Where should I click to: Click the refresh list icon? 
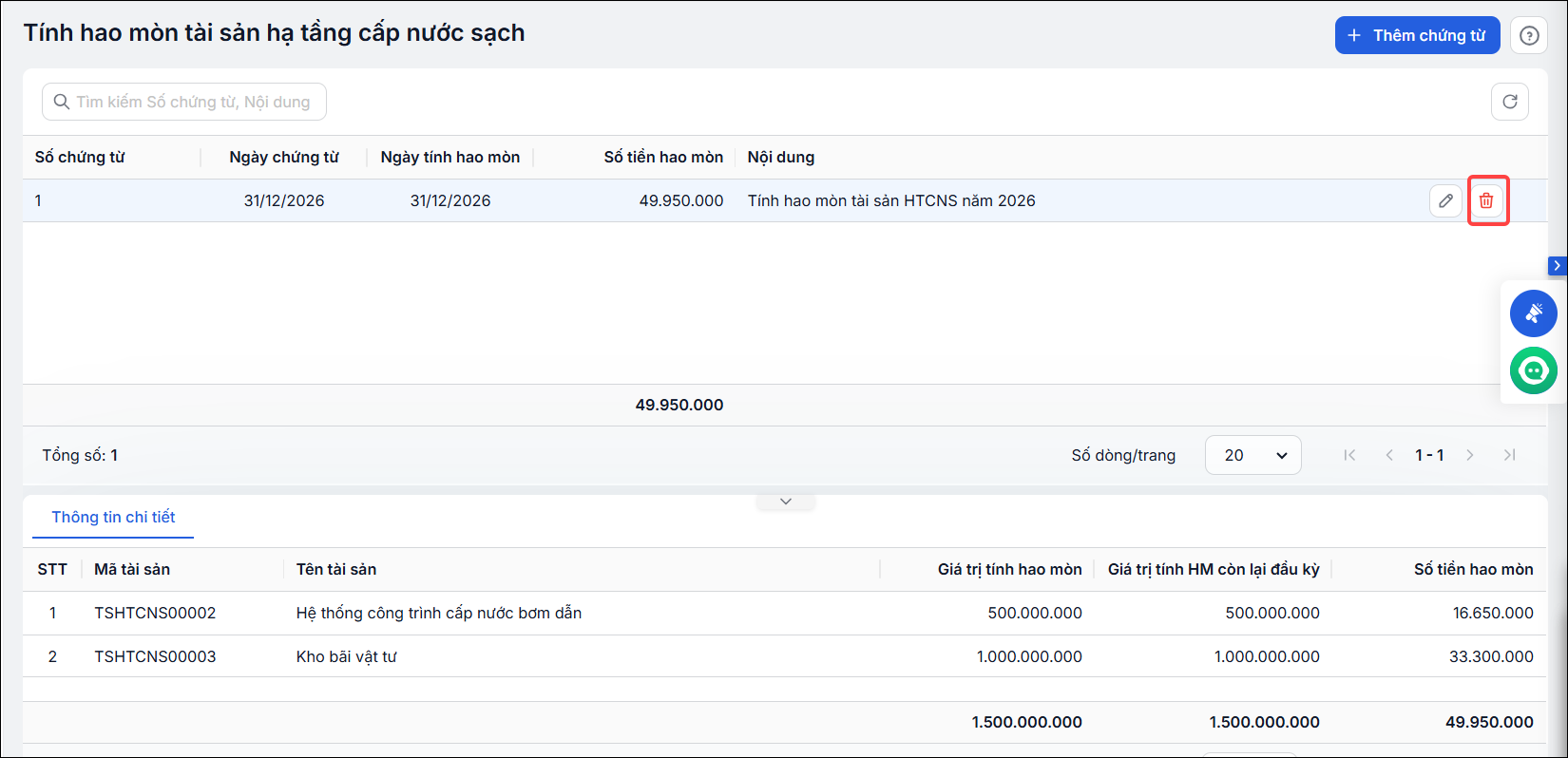click(x=1509, y=102)
